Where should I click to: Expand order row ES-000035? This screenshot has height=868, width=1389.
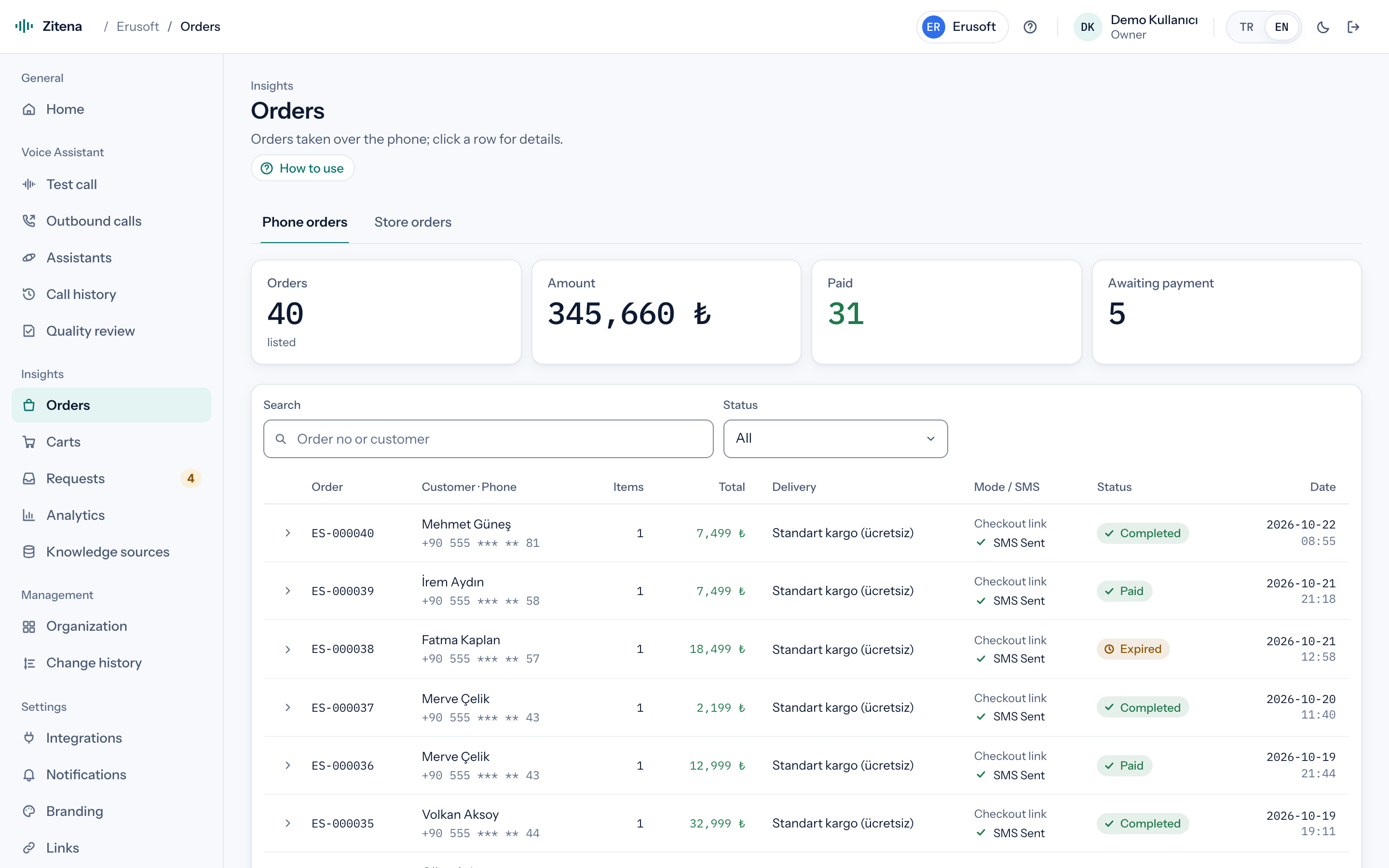click(x=287, y=823)
